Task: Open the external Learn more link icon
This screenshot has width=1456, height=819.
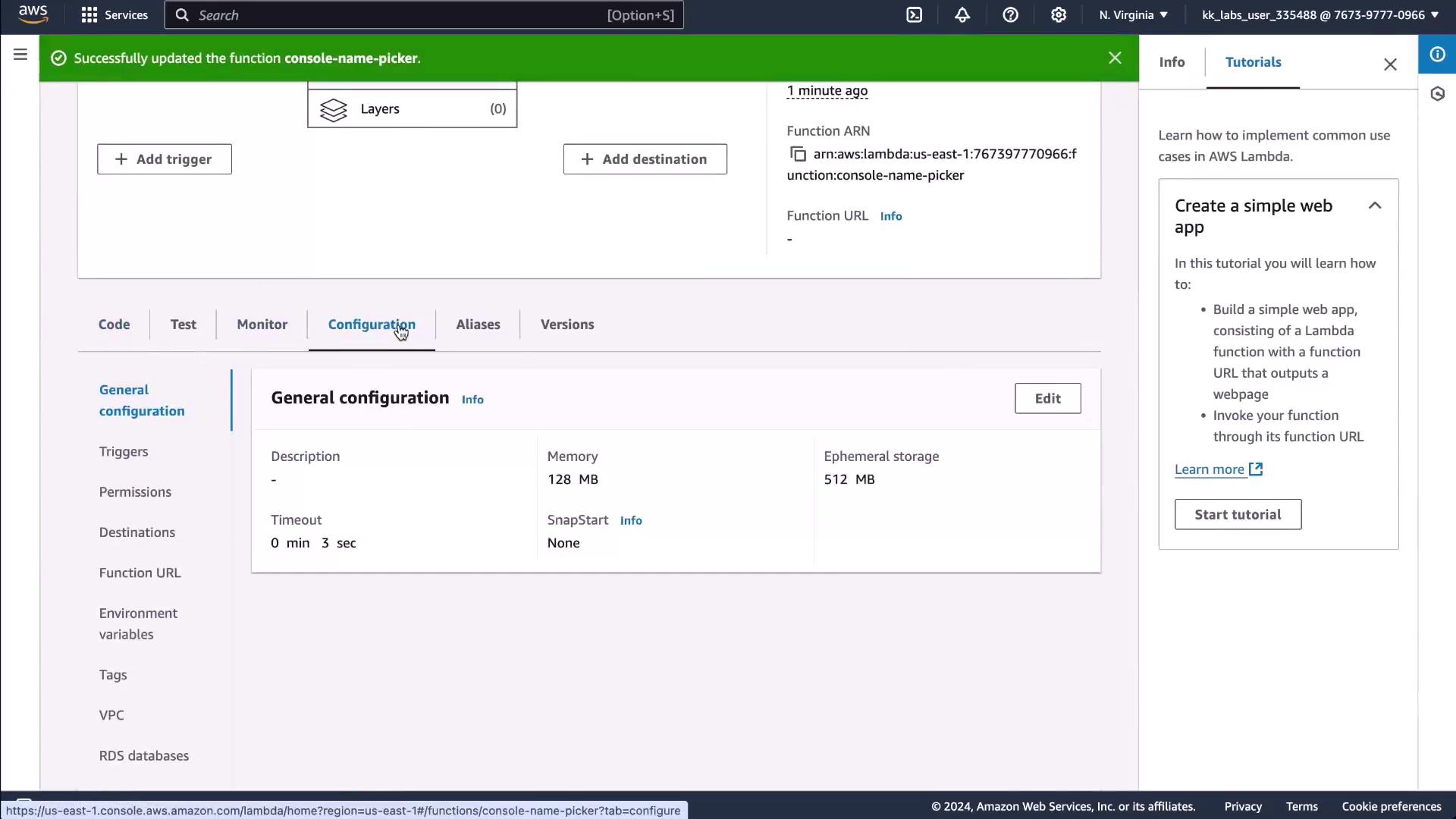Action: [1256, 469]
